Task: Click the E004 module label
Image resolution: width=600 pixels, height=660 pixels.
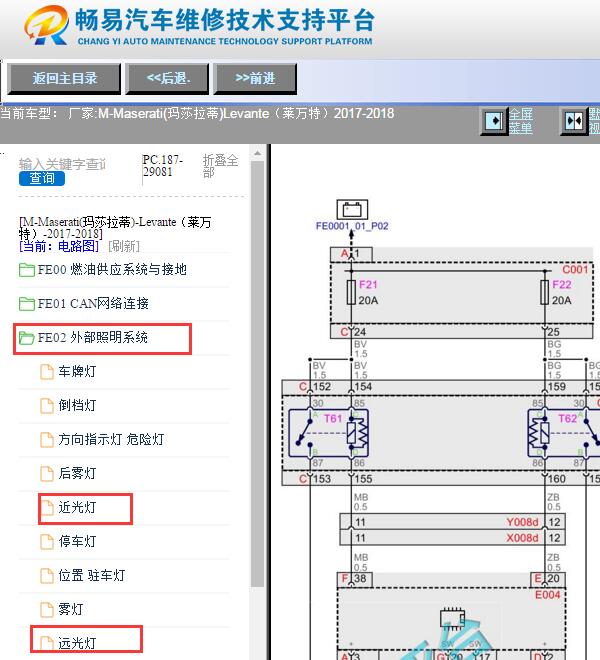Action: (x=547, y=595)
